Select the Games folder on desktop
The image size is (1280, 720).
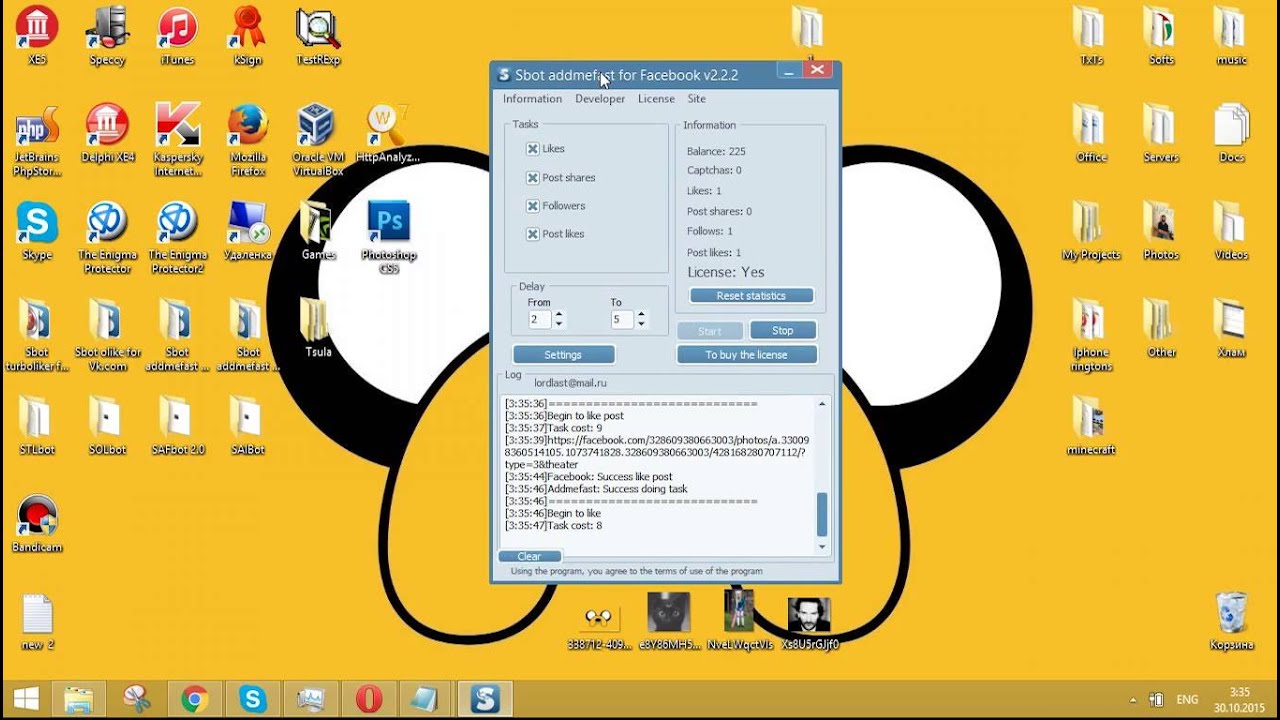click(318, 230)
